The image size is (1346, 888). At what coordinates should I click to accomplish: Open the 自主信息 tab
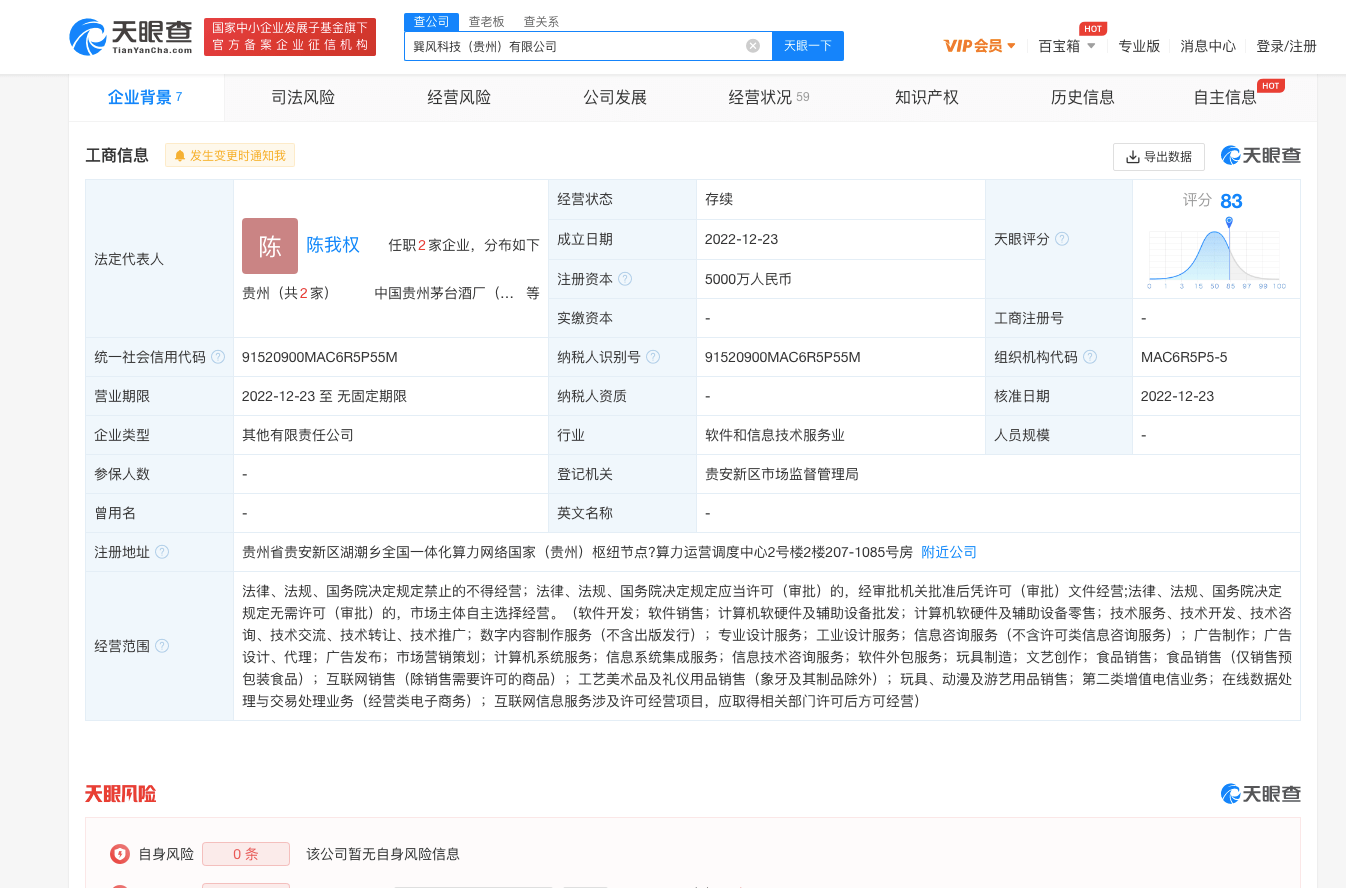point(1226,97)
